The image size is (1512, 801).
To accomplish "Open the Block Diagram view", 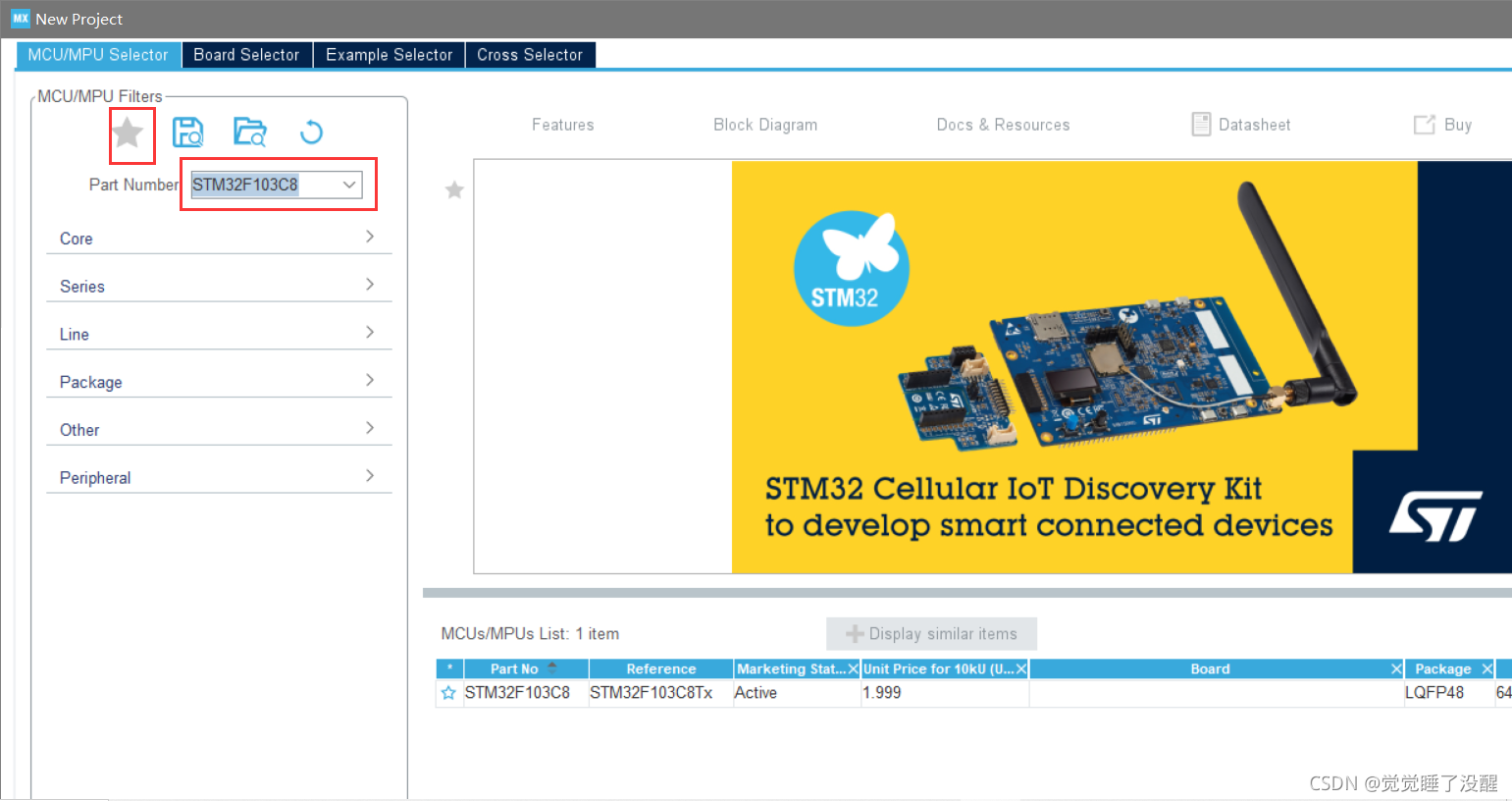I will pyautogui.click(x=765, y=125).
